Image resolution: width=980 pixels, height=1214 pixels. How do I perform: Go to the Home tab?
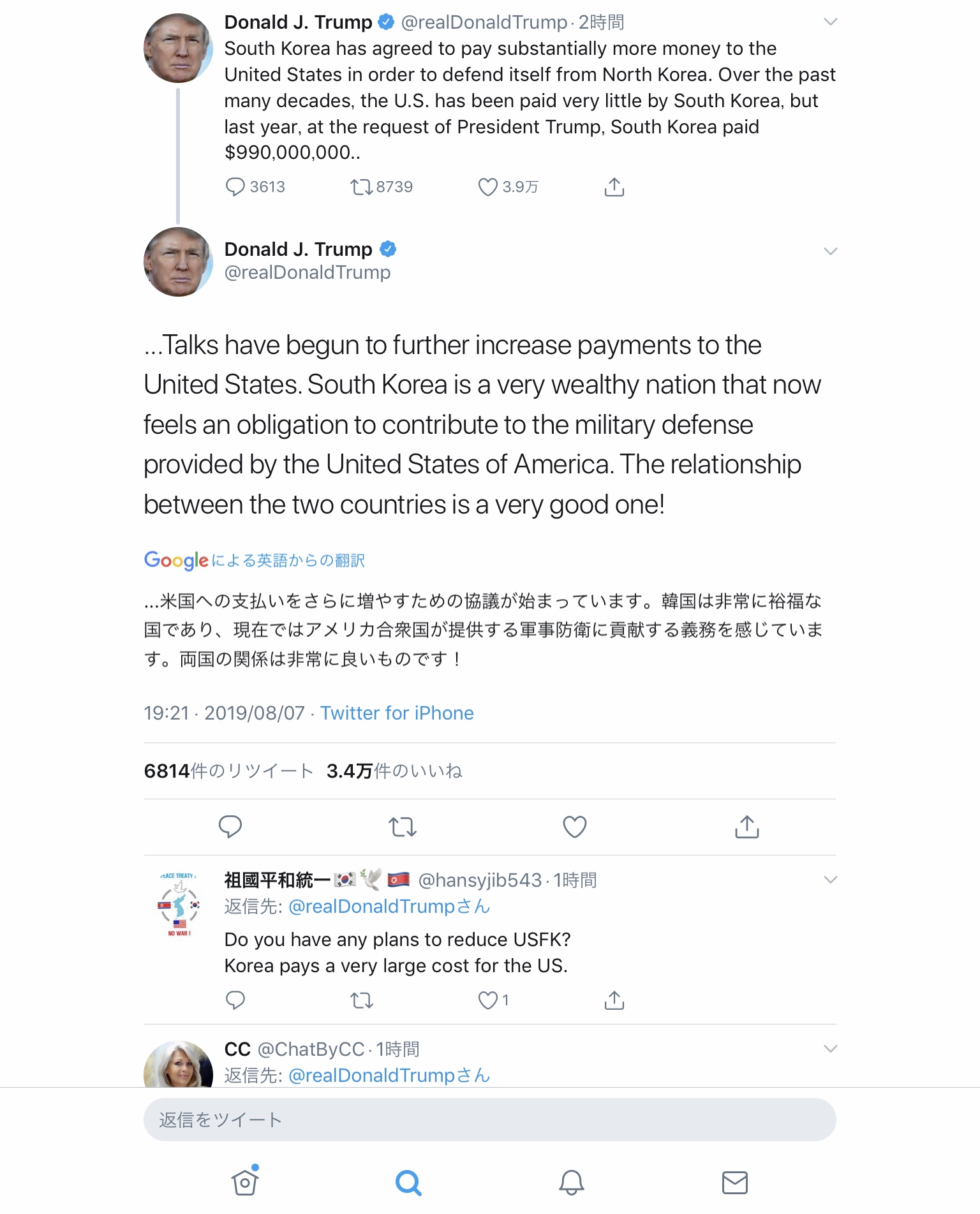245,1182
